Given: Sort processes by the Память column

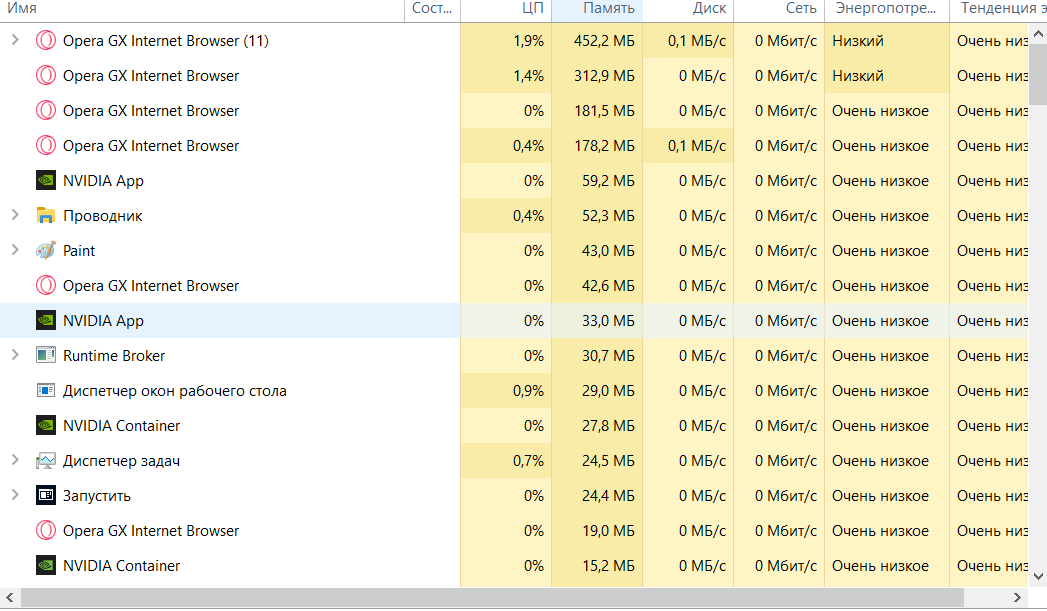Looking at the screenshot, I should point(597,9).
